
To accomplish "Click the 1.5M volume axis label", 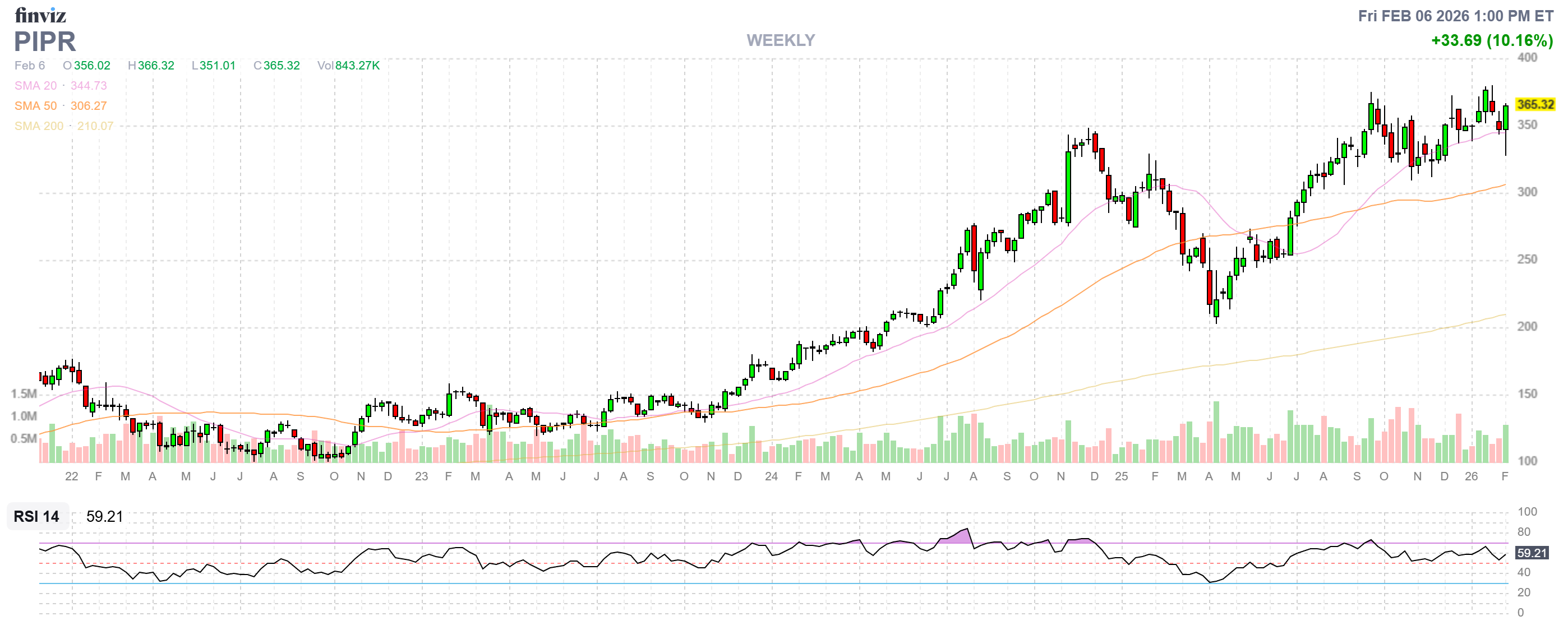I will point(24,393).
